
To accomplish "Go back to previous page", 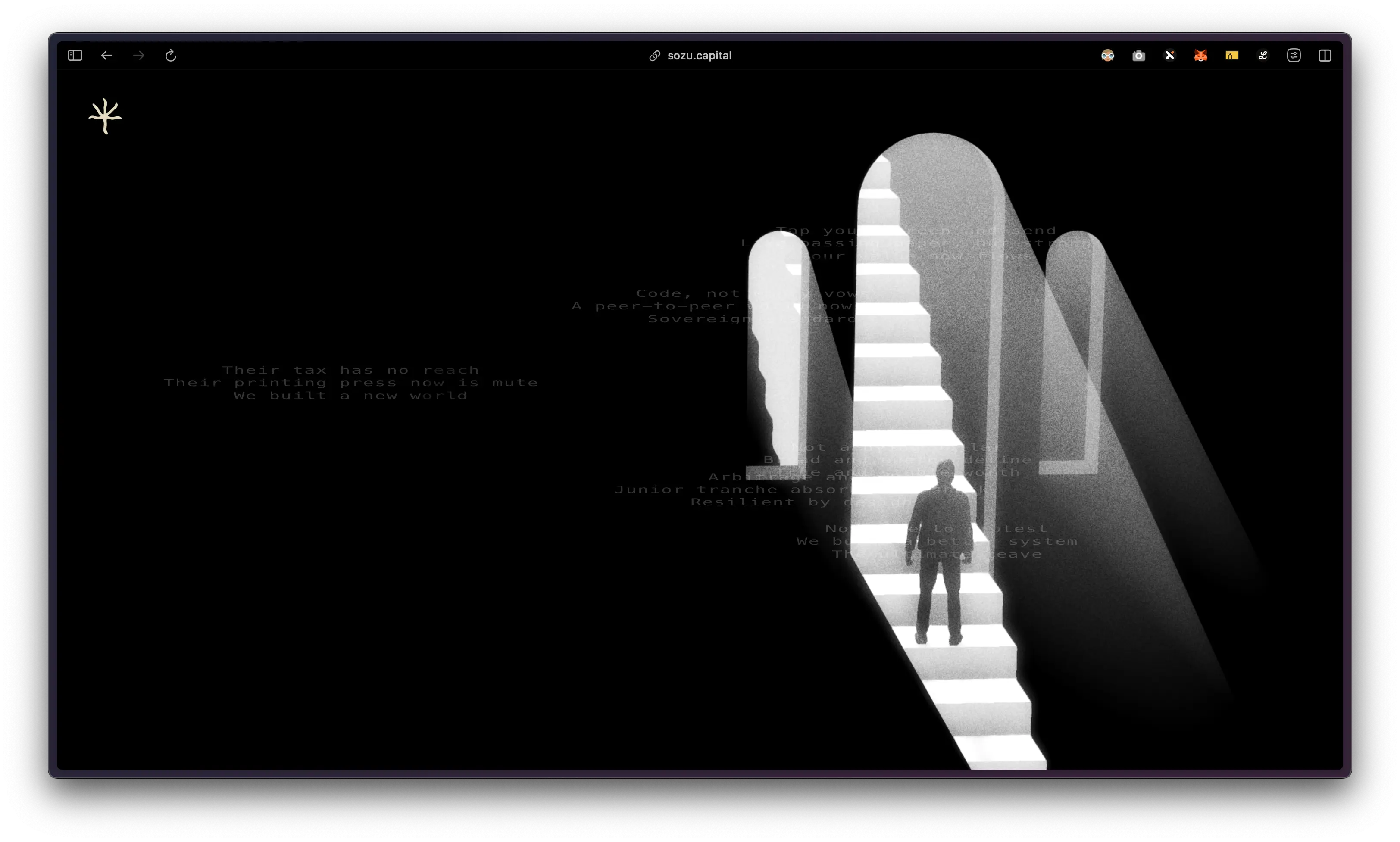I will pyautogui.click(x=107, y=56).
